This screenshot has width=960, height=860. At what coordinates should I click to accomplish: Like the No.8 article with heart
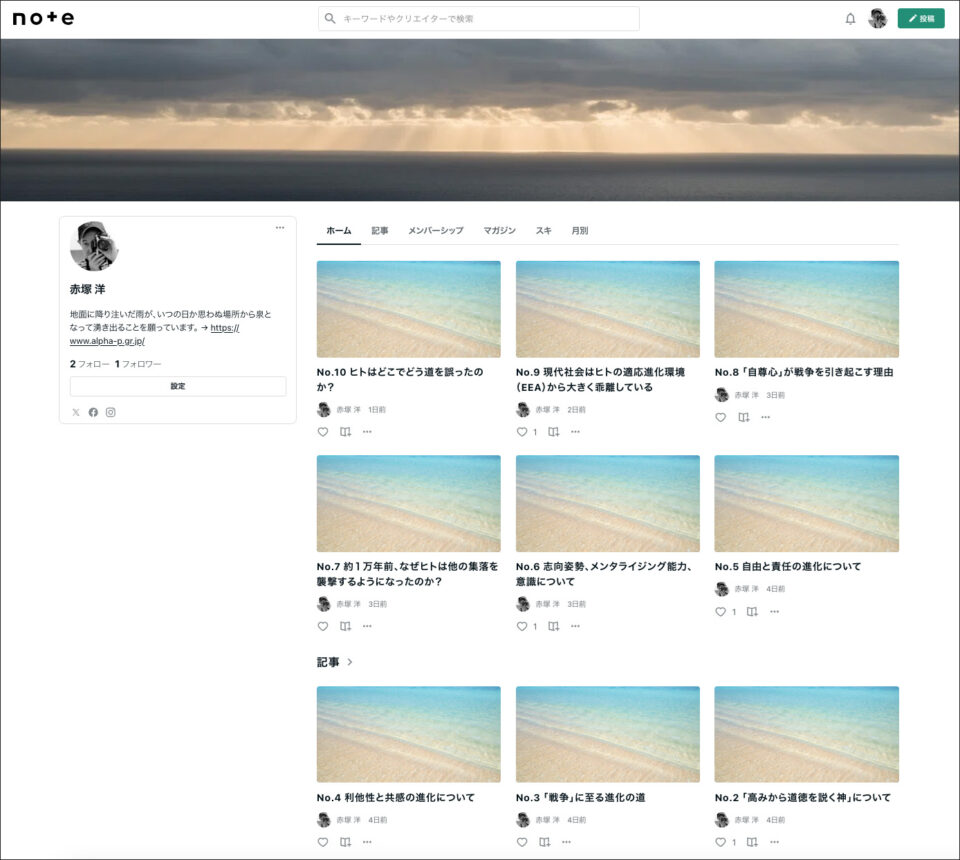point(720,417)
